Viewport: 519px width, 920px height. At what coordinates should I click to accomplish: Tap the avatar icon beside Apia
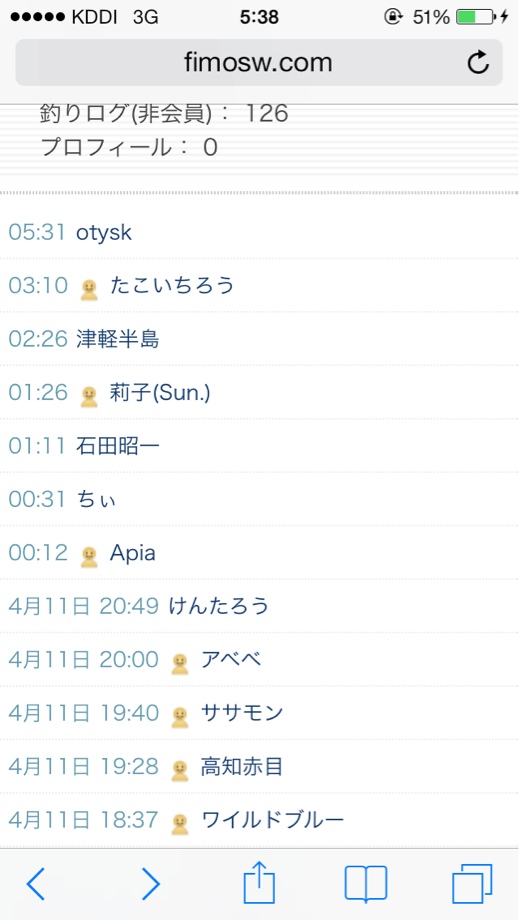click(x=89, y=557)
